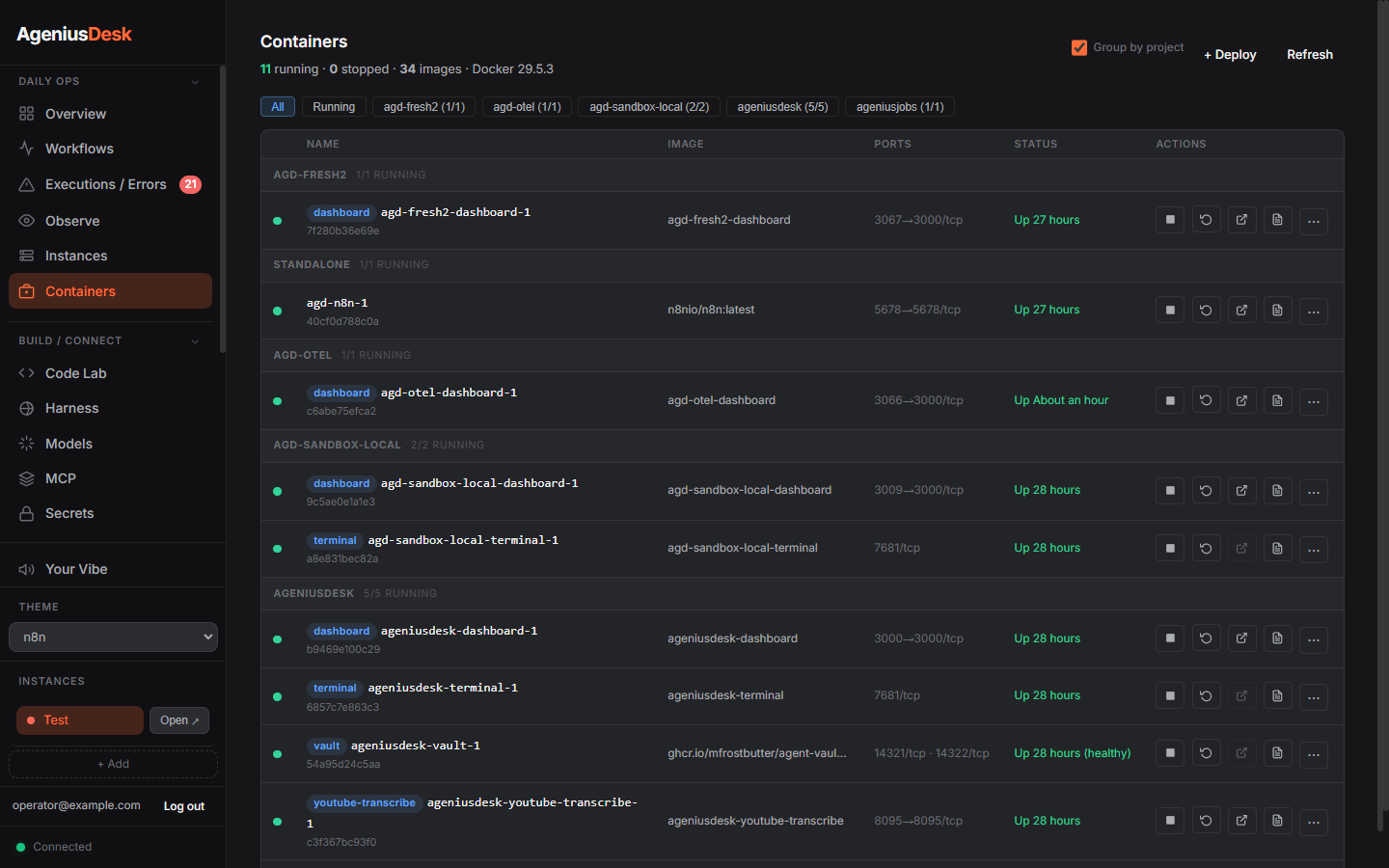
Task: Click the 14321/tcp · 14322/tcp ports cell
Action: [932, 753]
